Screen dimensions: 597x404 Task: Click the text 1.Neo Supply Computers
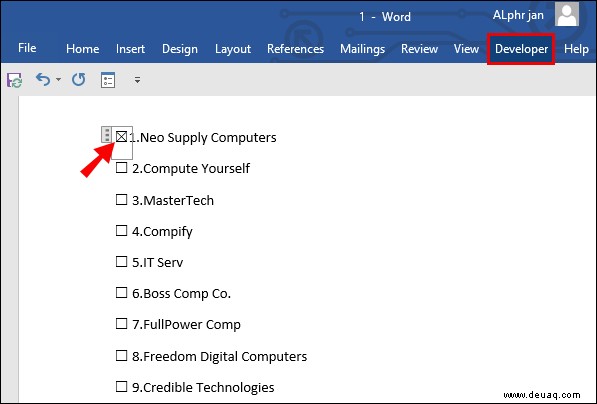[203, 137]
